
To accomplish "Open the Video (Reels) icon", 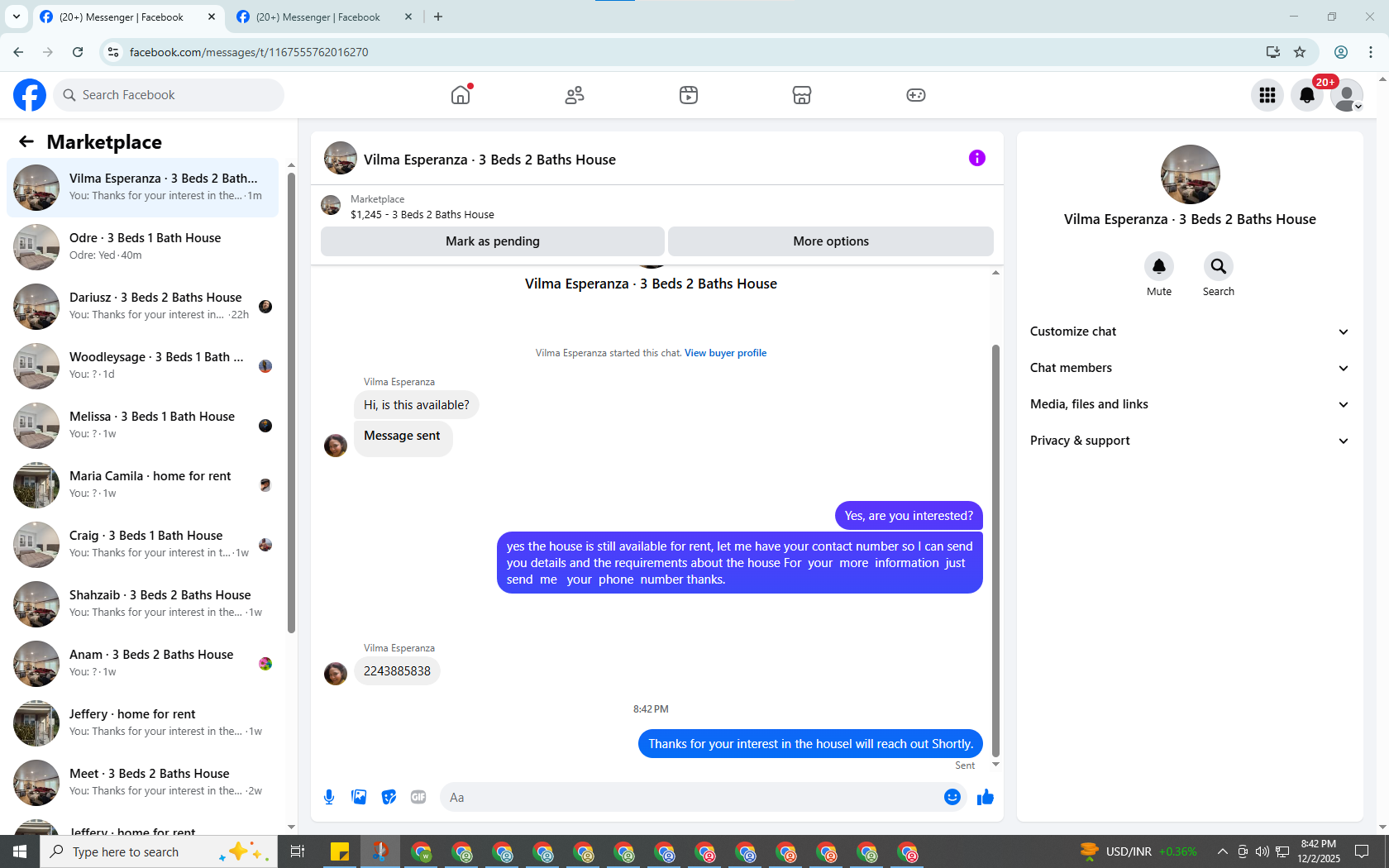I will (689, 95).
